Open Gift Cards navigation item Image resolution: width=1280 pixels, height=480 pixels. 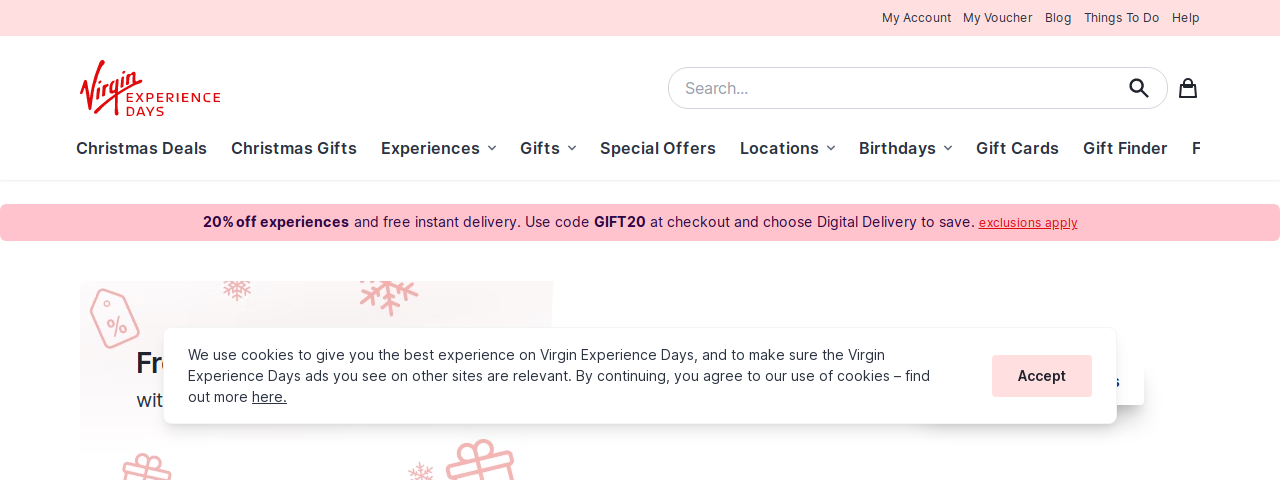coord(1017,148)
